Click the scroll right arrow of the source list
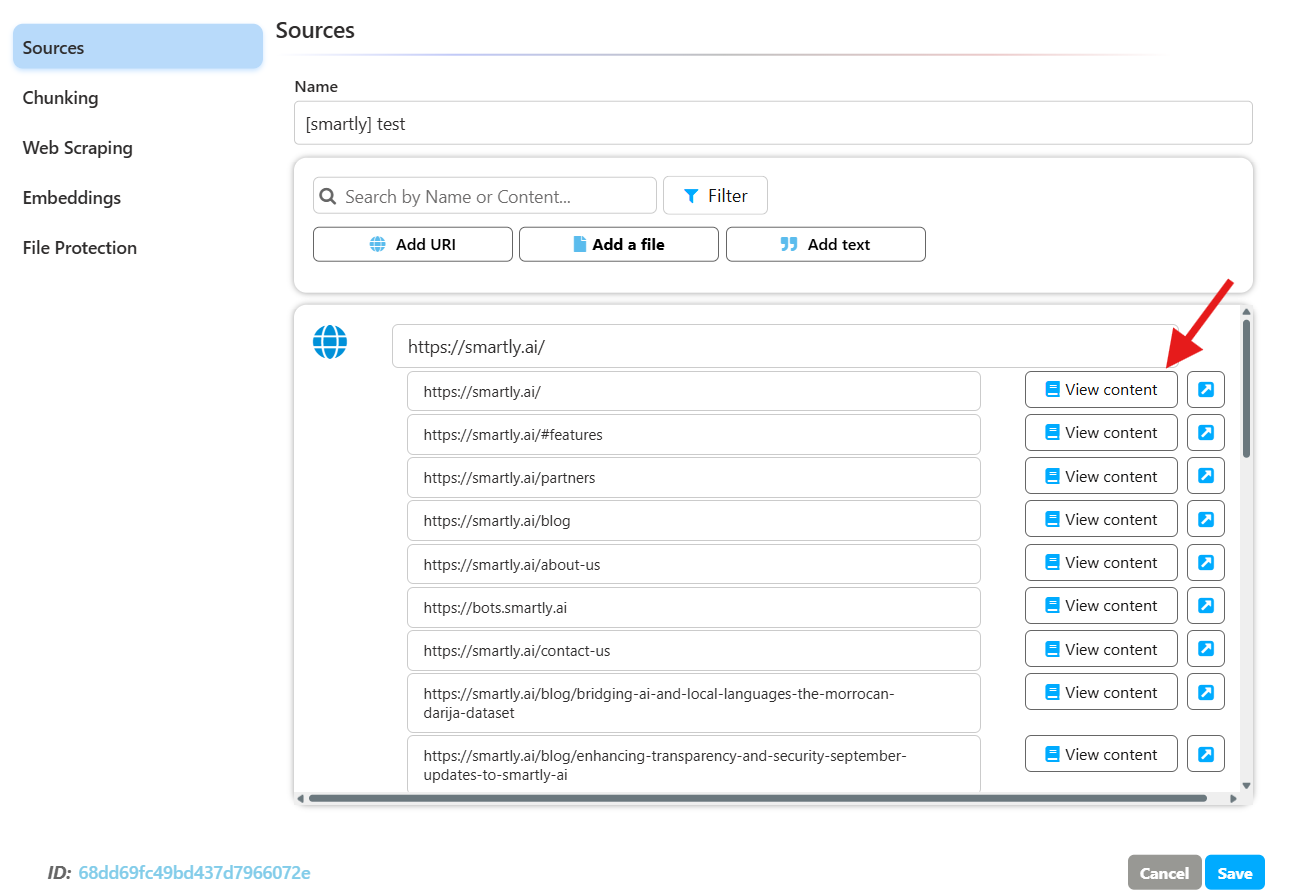The width and height of the screenshot is (1295, 896). [1233, 798]
